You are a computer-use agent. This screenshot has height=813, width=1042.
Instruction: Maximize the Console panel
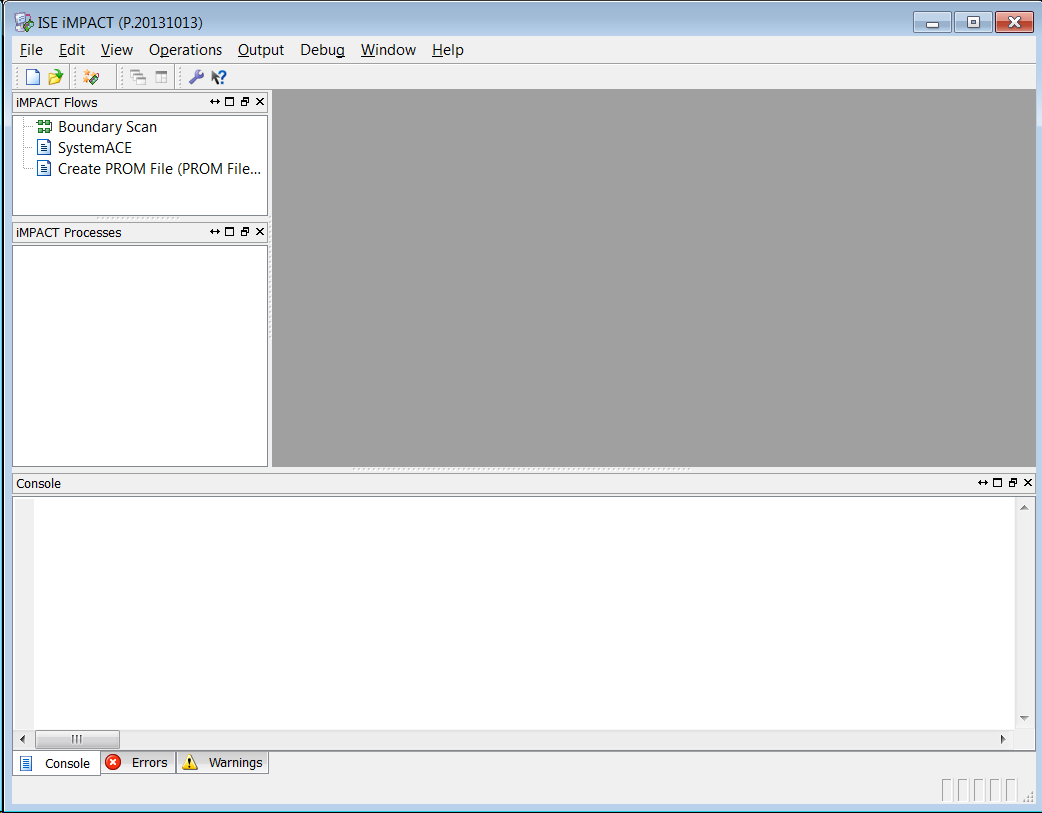[x=997, y=483]
